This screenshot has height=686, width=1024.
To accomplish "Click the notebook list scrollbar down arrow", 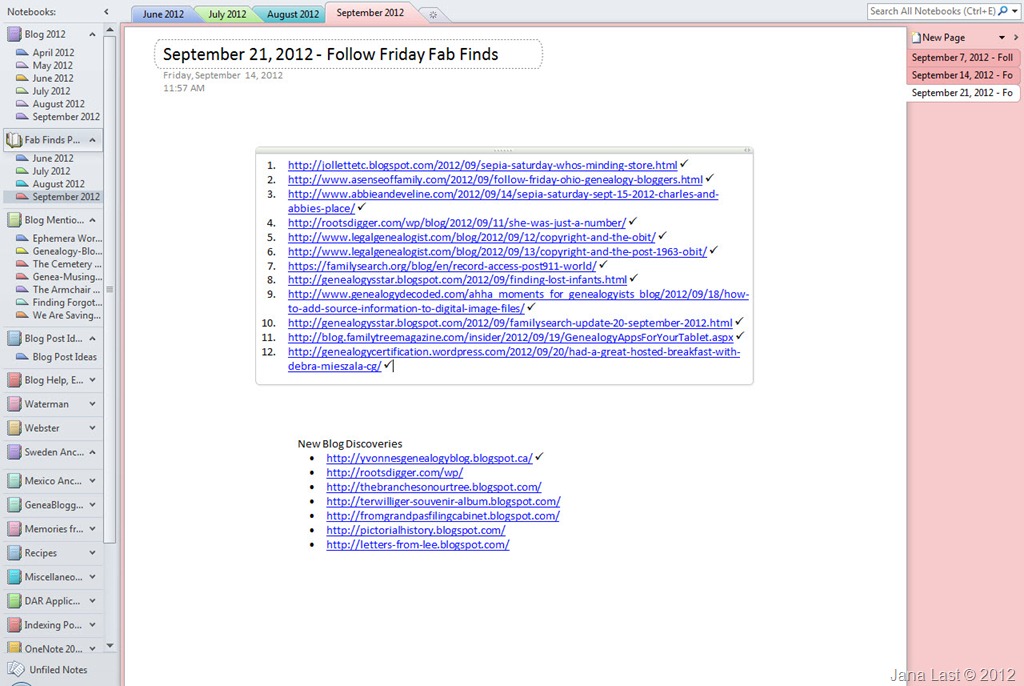I will point(110,645).
